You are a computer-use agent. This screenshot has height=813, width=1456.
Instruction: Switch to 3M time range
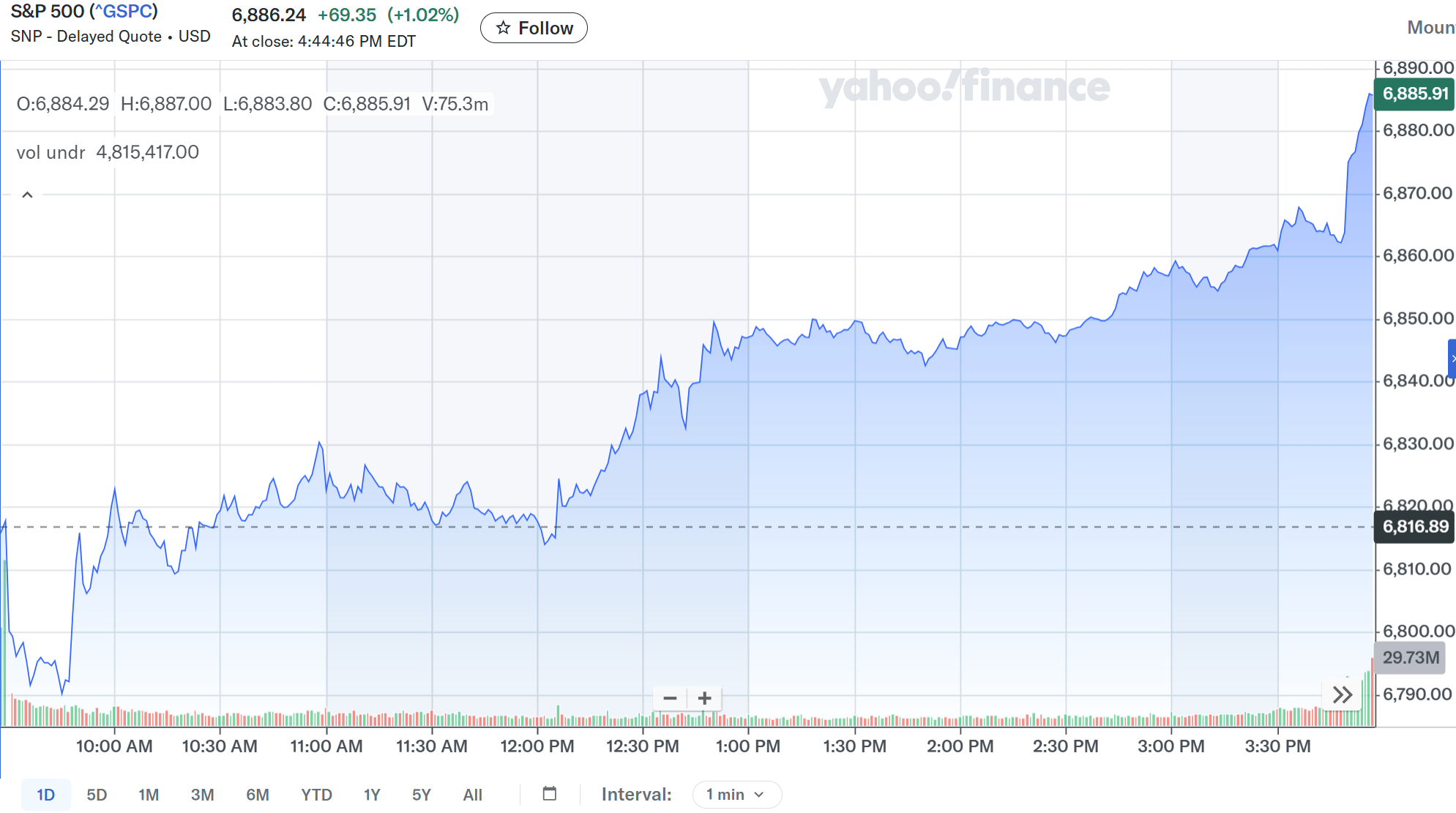coord(202,795)
